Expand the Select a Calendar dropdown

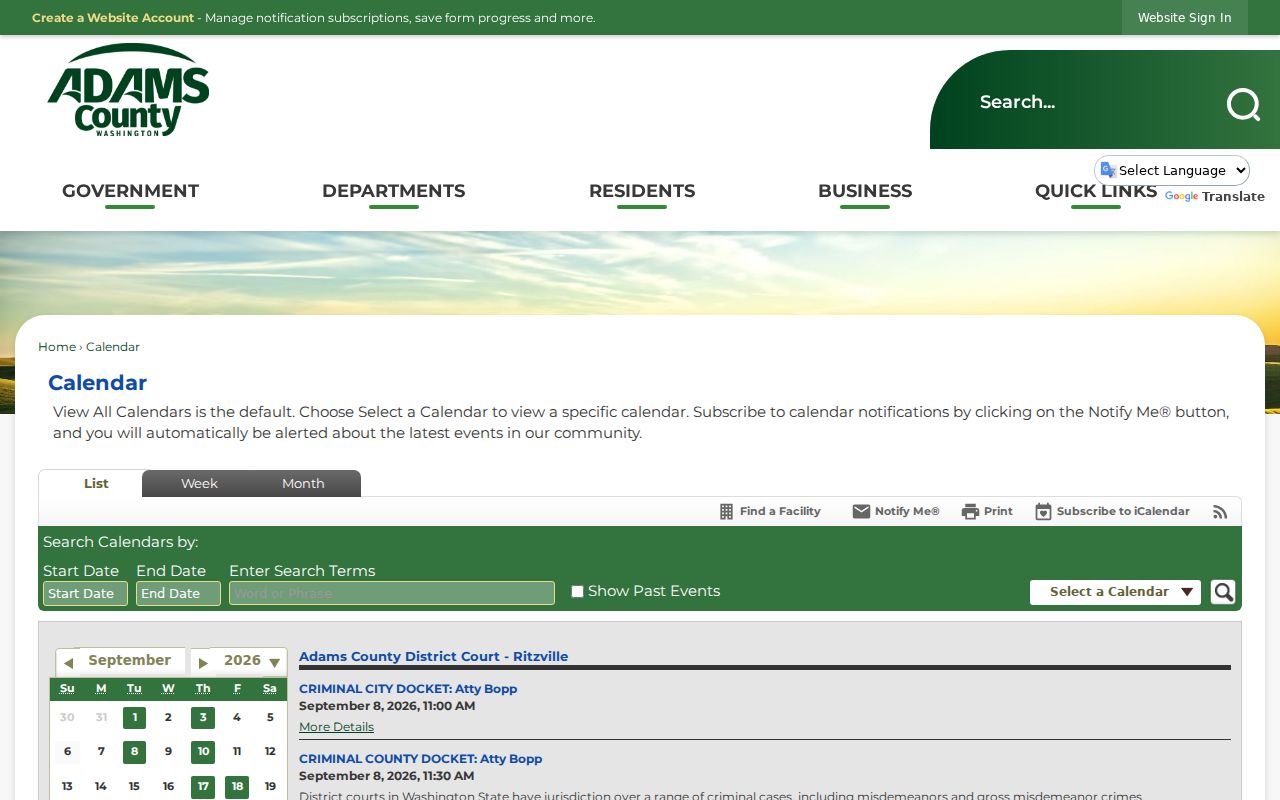1115,592
